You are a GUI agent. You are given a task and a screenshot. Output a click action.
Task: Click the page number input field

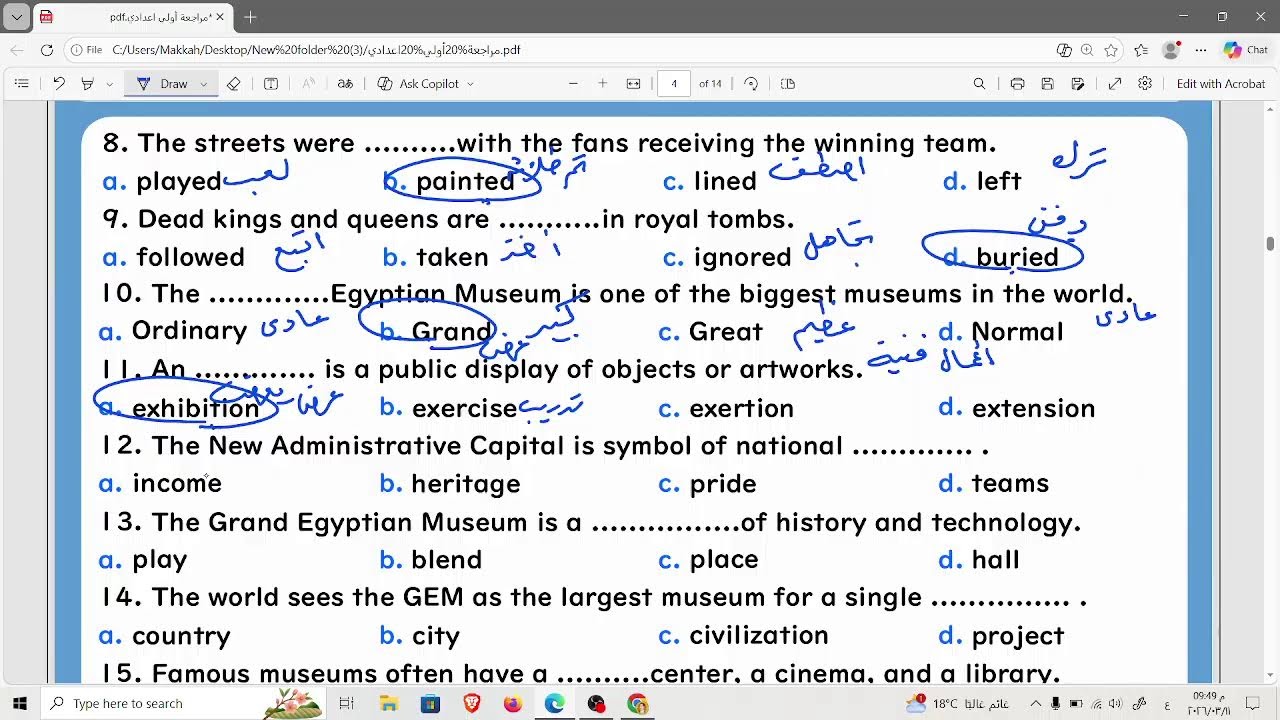[x=674, y=84]
